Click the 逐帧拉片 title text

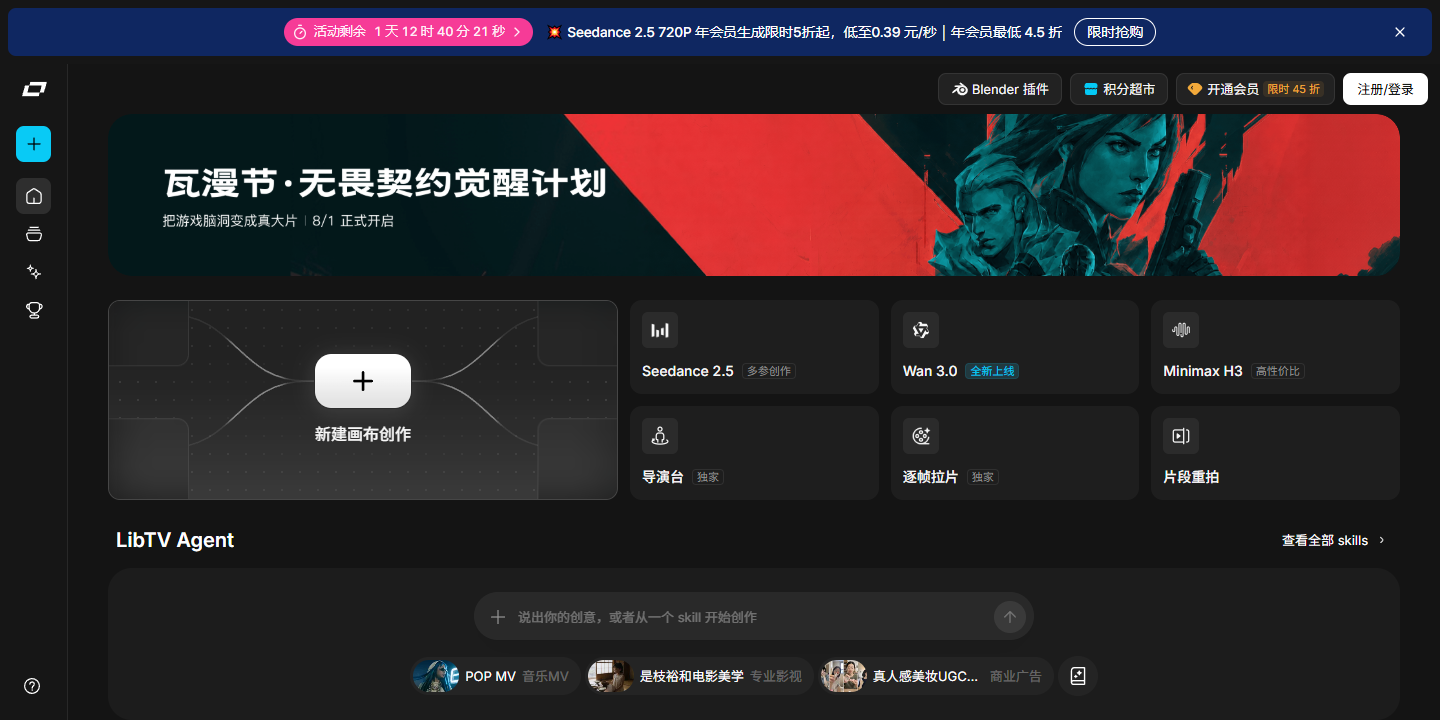pos(931,477)
